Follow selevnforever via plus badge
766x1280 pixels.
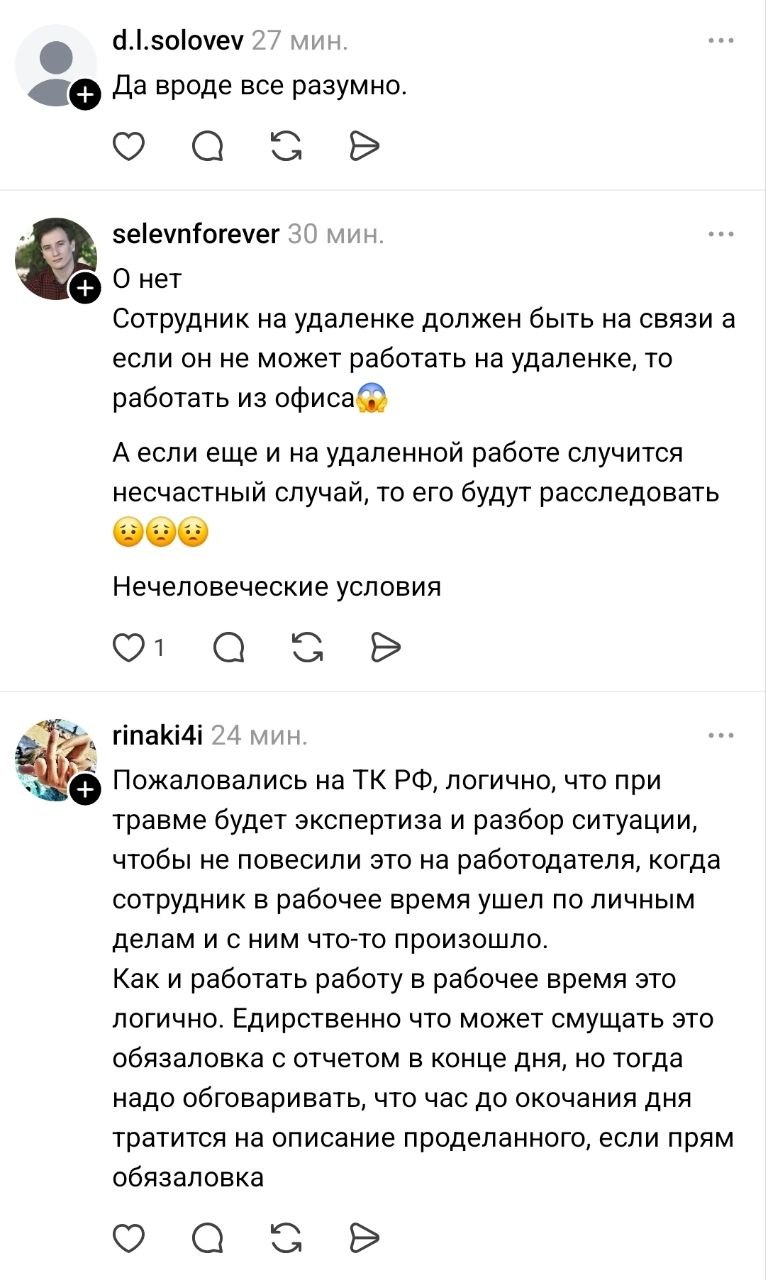pos(86,289)
